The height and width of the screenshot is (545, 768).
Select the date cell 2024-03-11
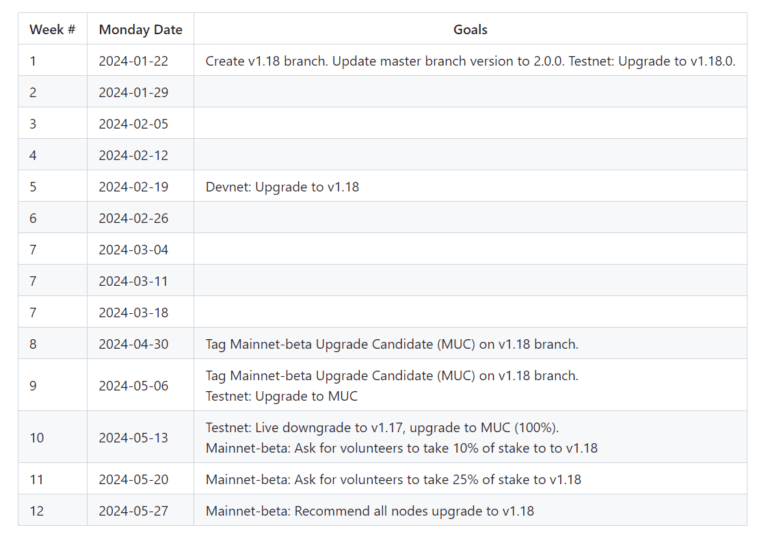pos(133,281)
